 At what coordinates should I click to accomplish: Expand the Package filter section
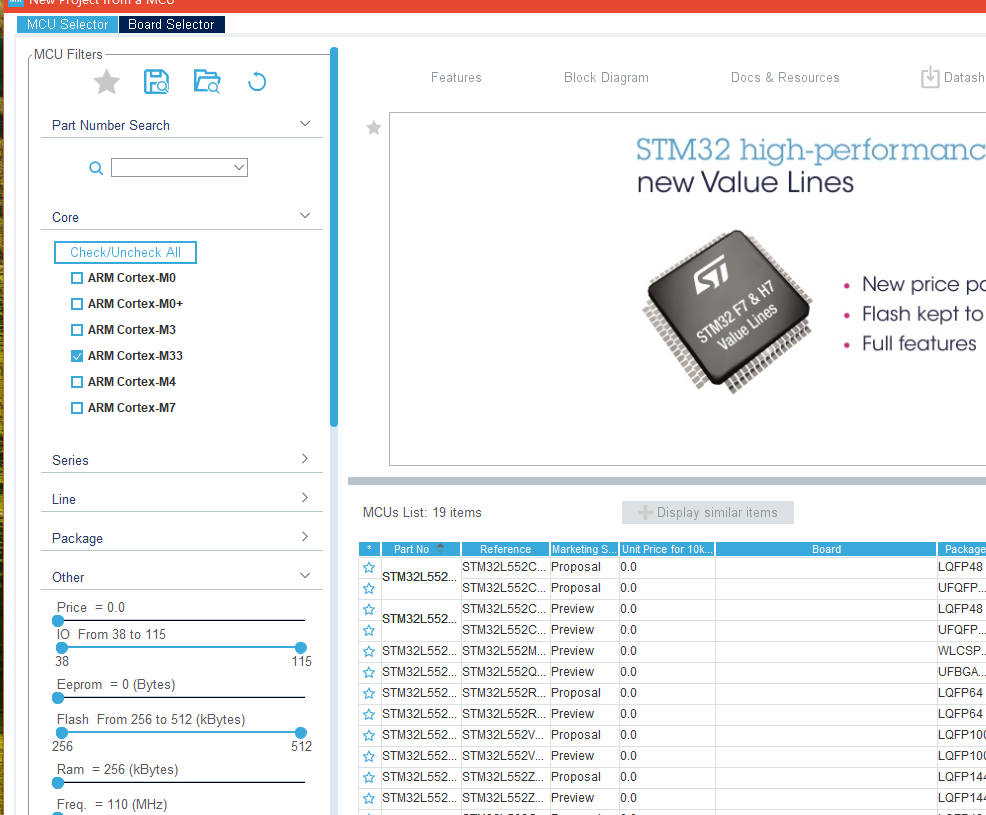coord(305,536)
